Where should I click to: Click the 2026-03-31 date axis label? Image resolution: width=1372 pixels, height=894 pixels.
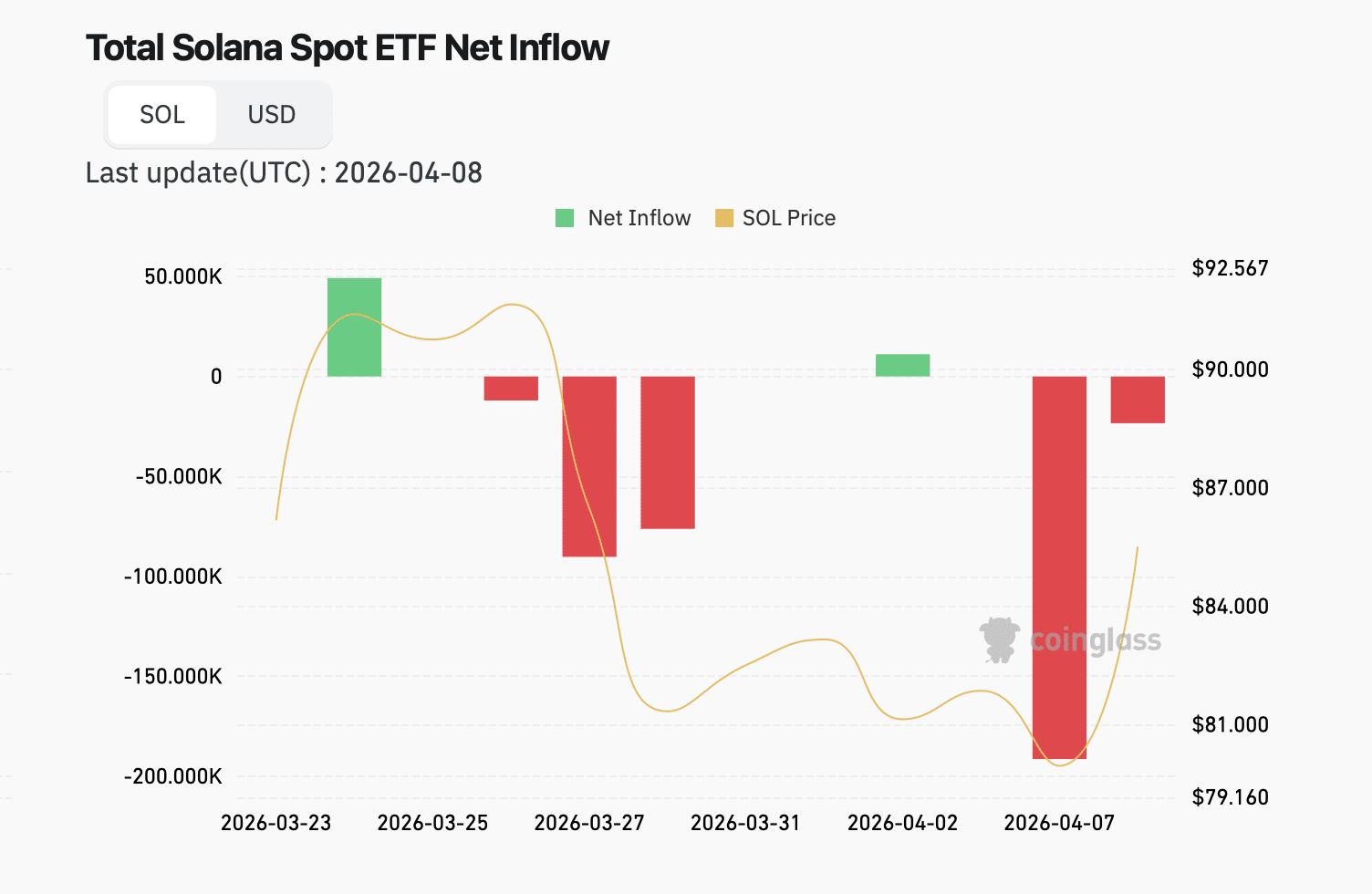click(745, 823)
